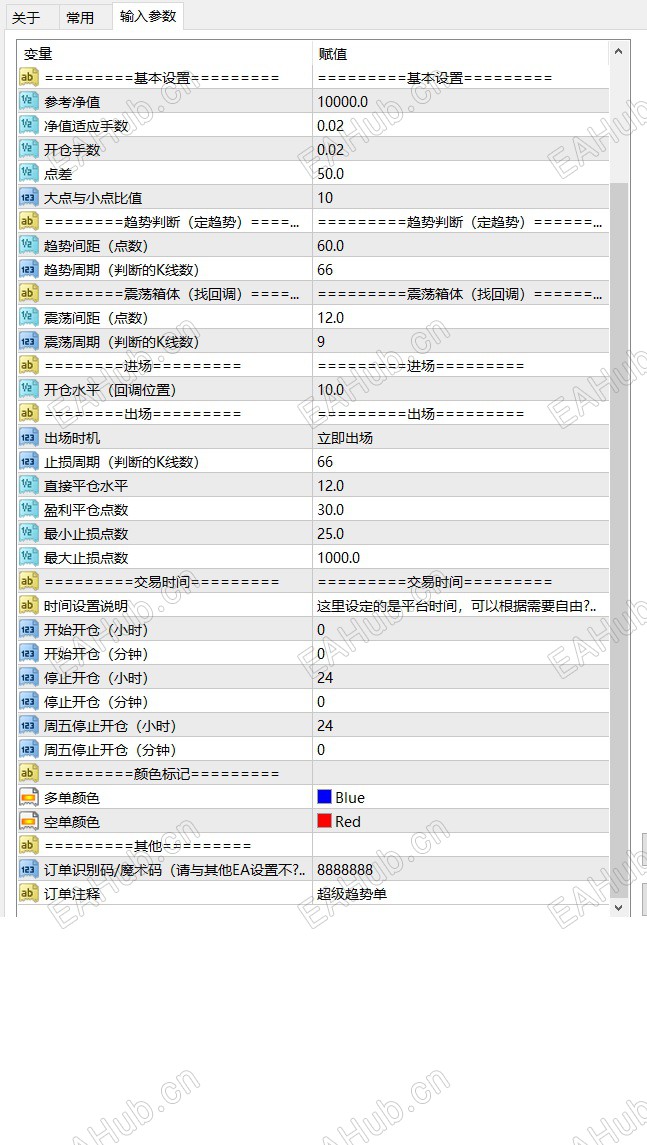647x1145 pixels.
Task: Click the string icon beside 时间设置说明
Action: click(x=28, y=605)
